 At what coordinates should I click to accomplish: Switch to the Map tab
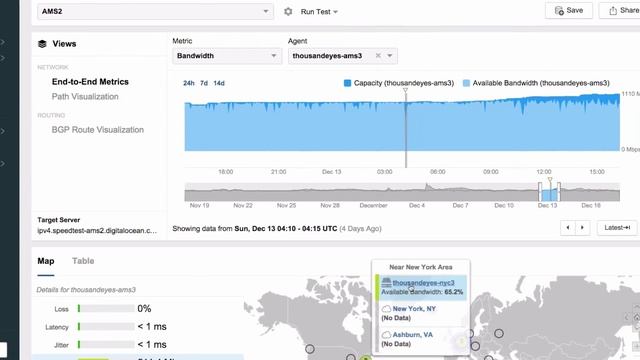pyautogui.click(x=46, y=261)
